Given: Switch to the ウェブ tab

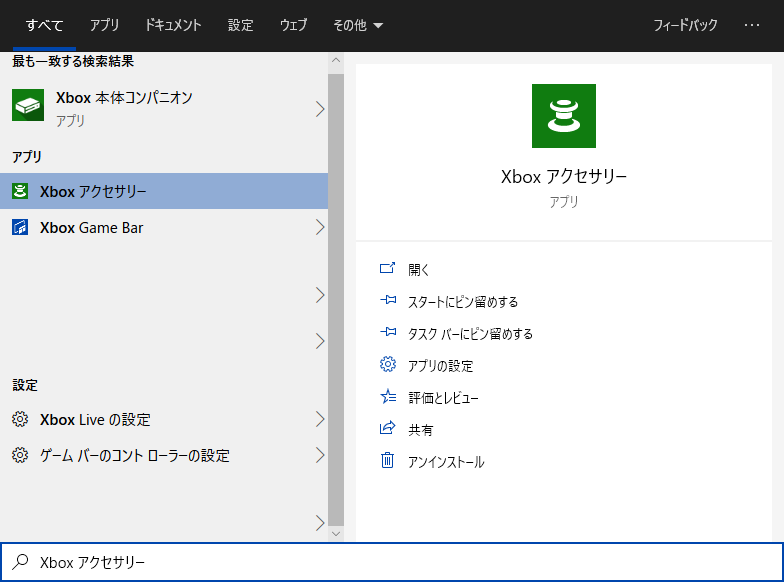Looking at the screenshot, I should click(293, 25).
